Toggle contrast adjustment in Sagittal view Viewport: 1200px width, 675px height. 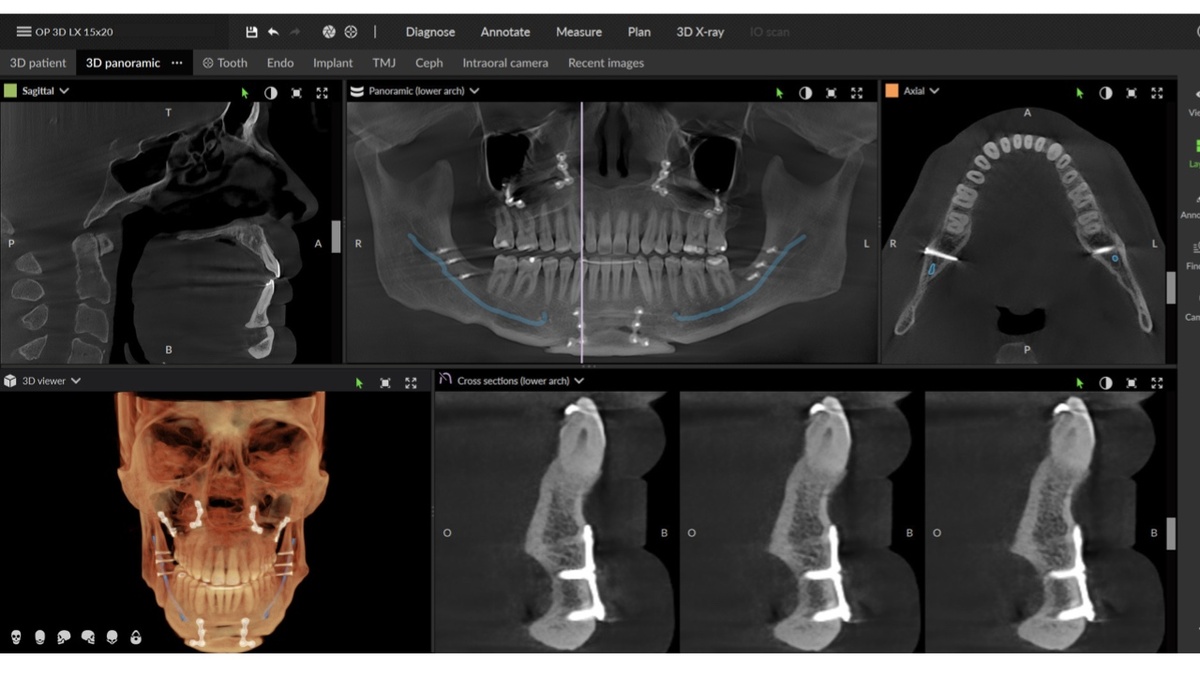tap(270, 92)
